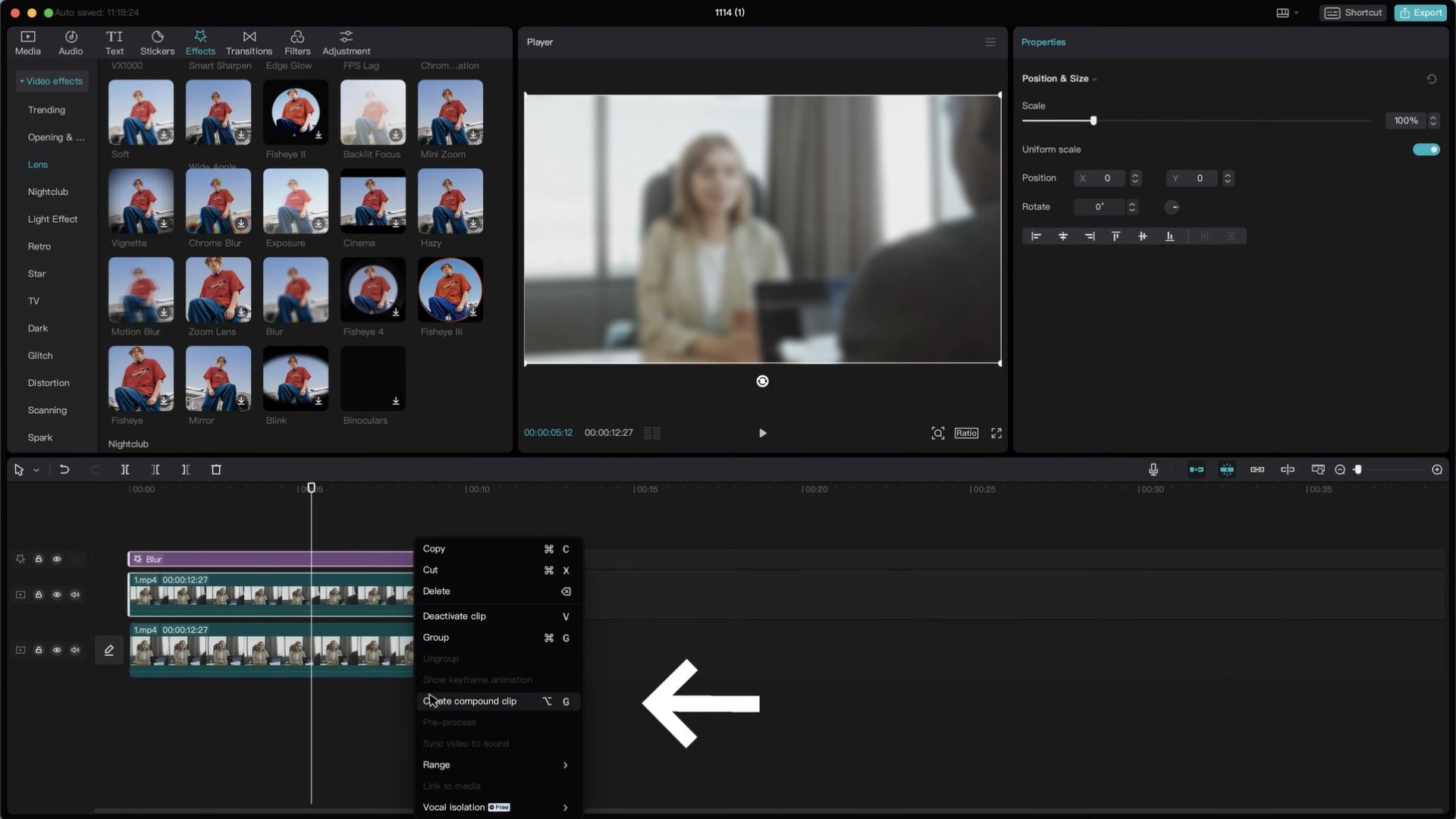Click the Effects category sidebar item Lens
Screen dimensions: 1456x819
pyautogui.click(x=37, y=163)
